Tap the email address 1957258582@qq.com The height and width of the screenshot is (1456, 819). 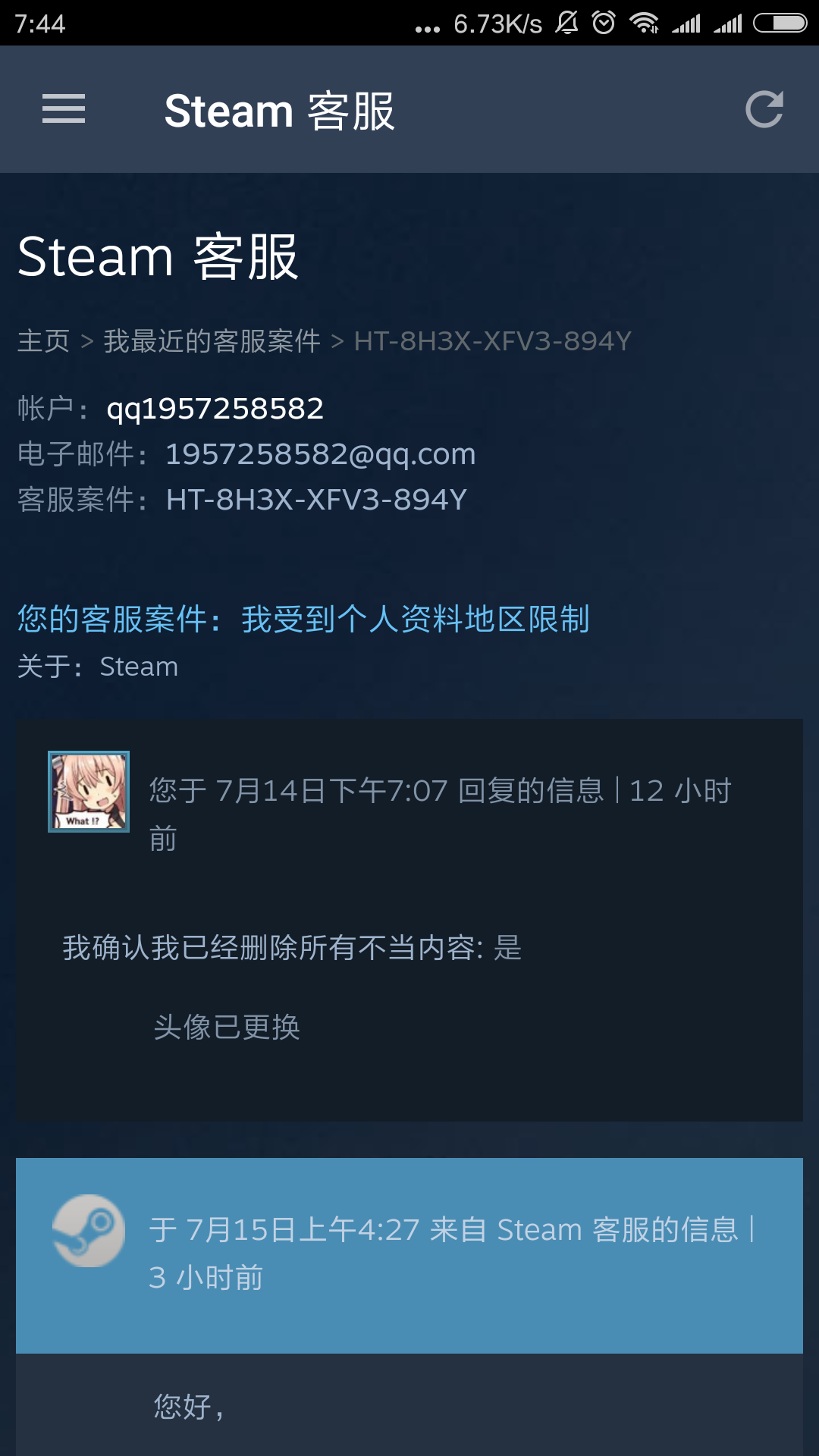pos(320,455)
